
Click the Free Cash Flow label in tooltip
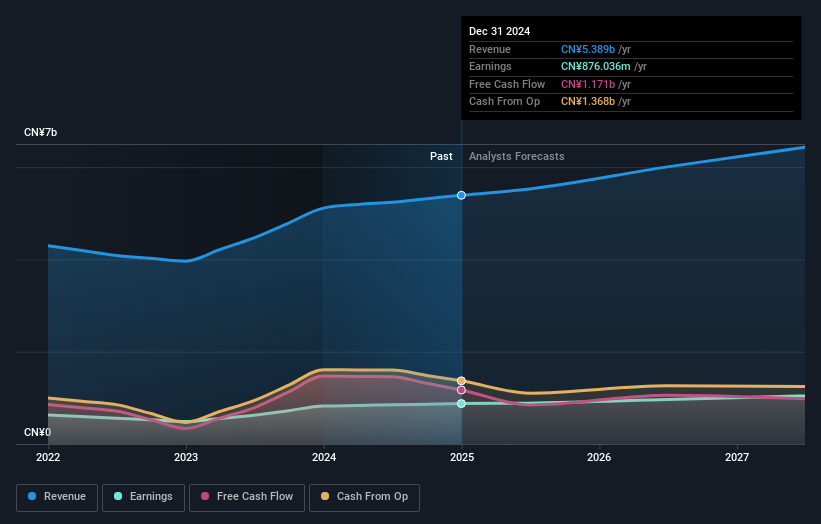[x=507, y=84]
